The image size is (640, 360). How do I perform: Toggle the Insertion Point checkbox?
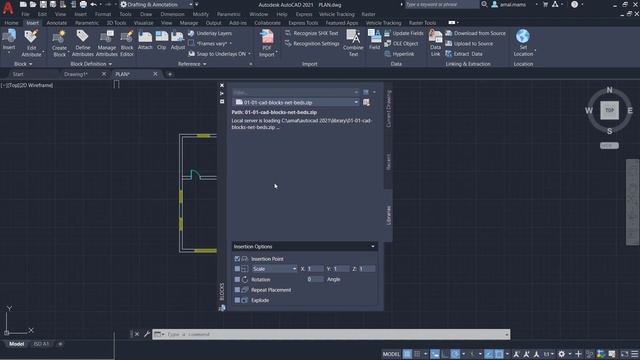pos(237,259)
